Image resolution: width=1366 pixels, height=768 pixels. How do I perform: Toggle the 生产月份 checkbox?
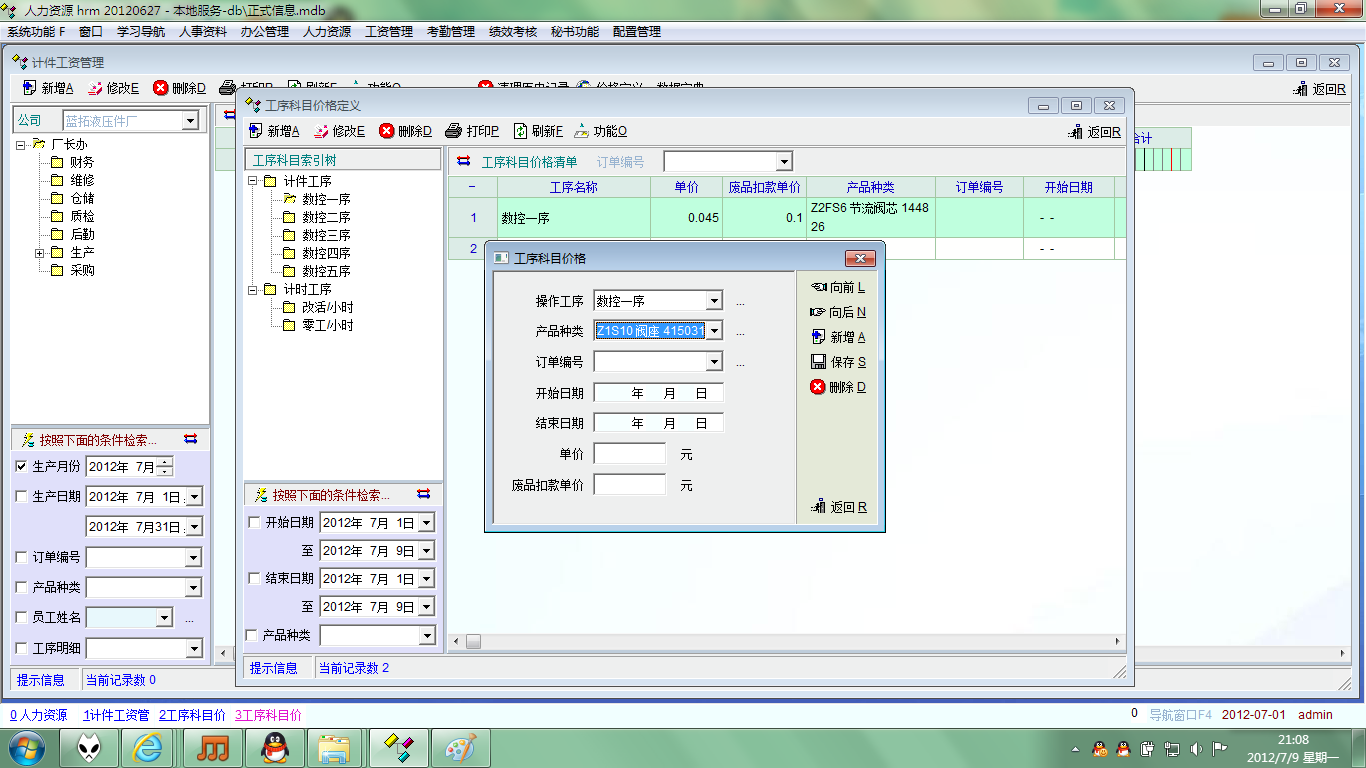(x=22, y=466)
